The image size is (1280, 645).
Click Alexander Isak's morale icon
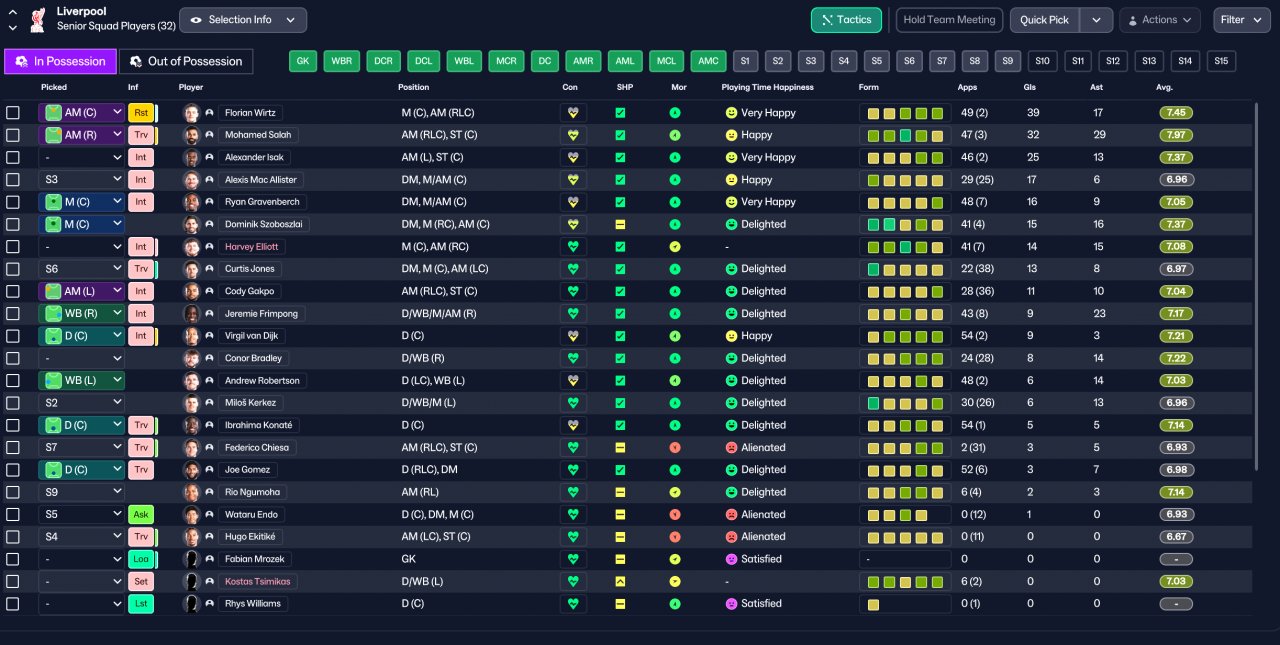pyautogui.click(x=675, y=157)
